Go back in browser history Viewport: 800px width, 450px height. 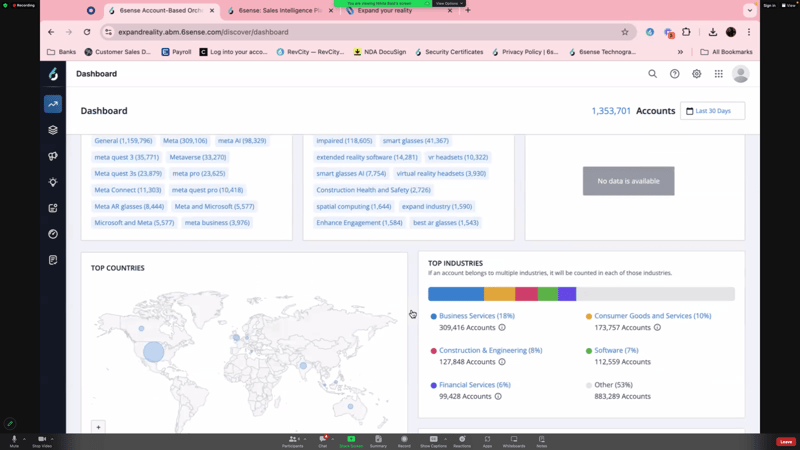click(x=51, y=32)
